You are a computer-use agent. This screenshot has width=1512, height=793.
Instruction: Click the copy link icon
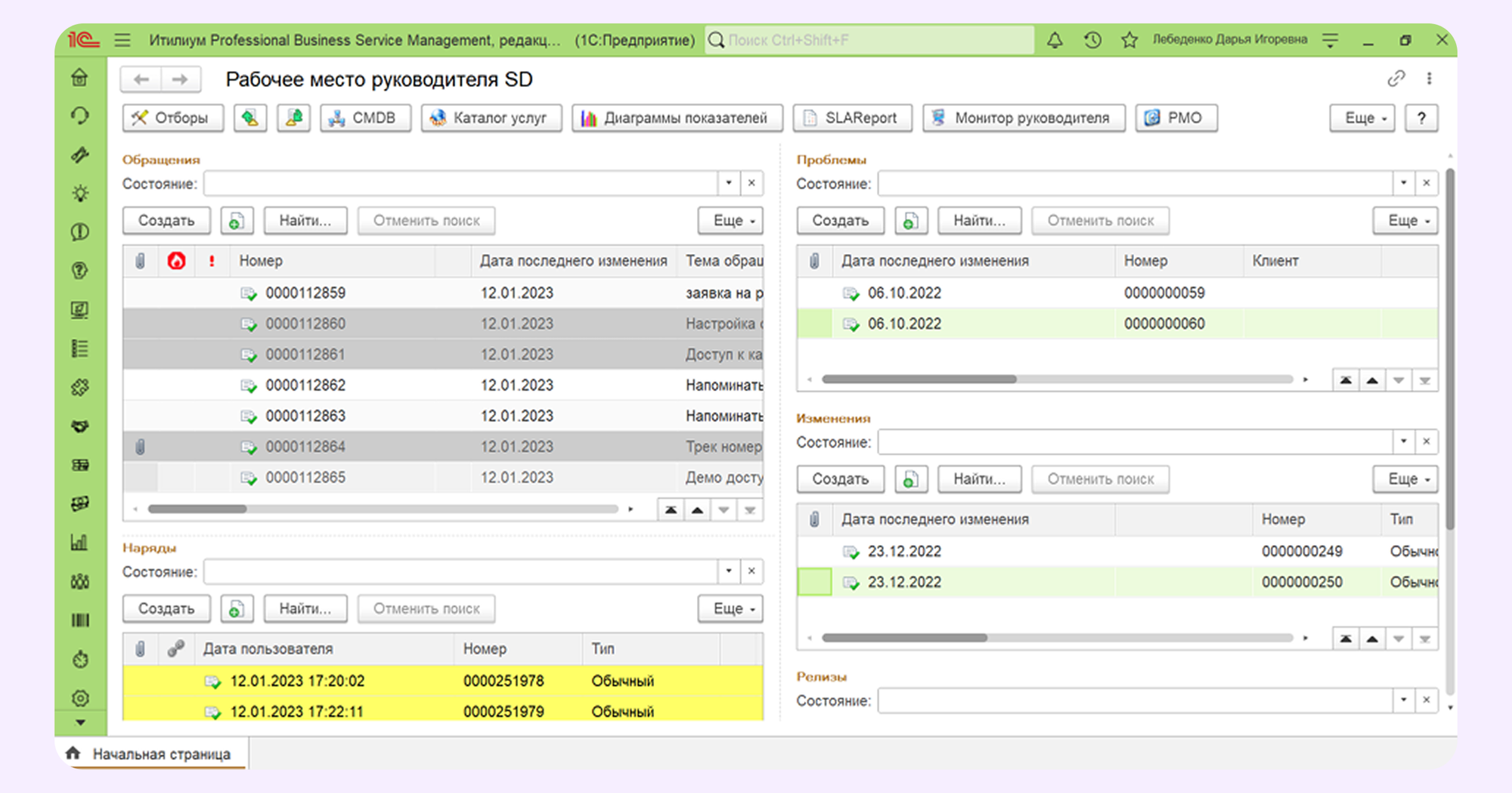click(1396, 79)
